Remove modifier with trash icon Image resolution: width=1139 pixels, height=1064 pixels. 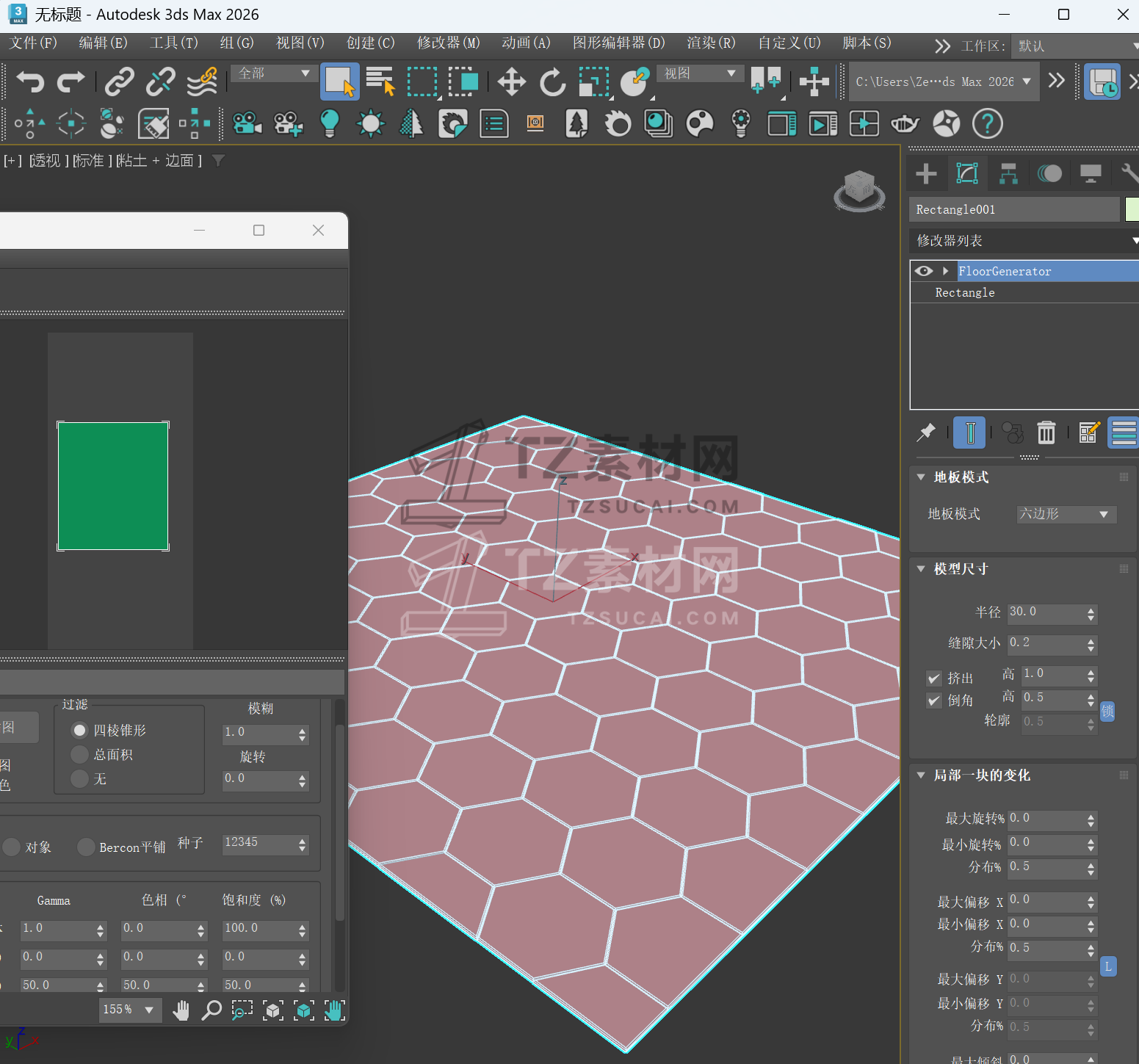click(1046, 433)
